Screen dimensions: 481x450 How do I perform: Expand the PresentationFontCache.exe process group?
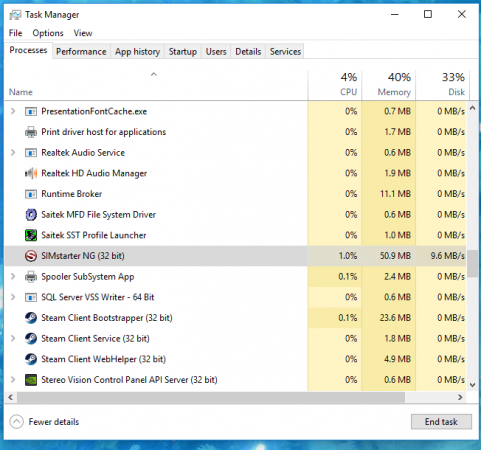pyautogui.click(x=13, y=111)
